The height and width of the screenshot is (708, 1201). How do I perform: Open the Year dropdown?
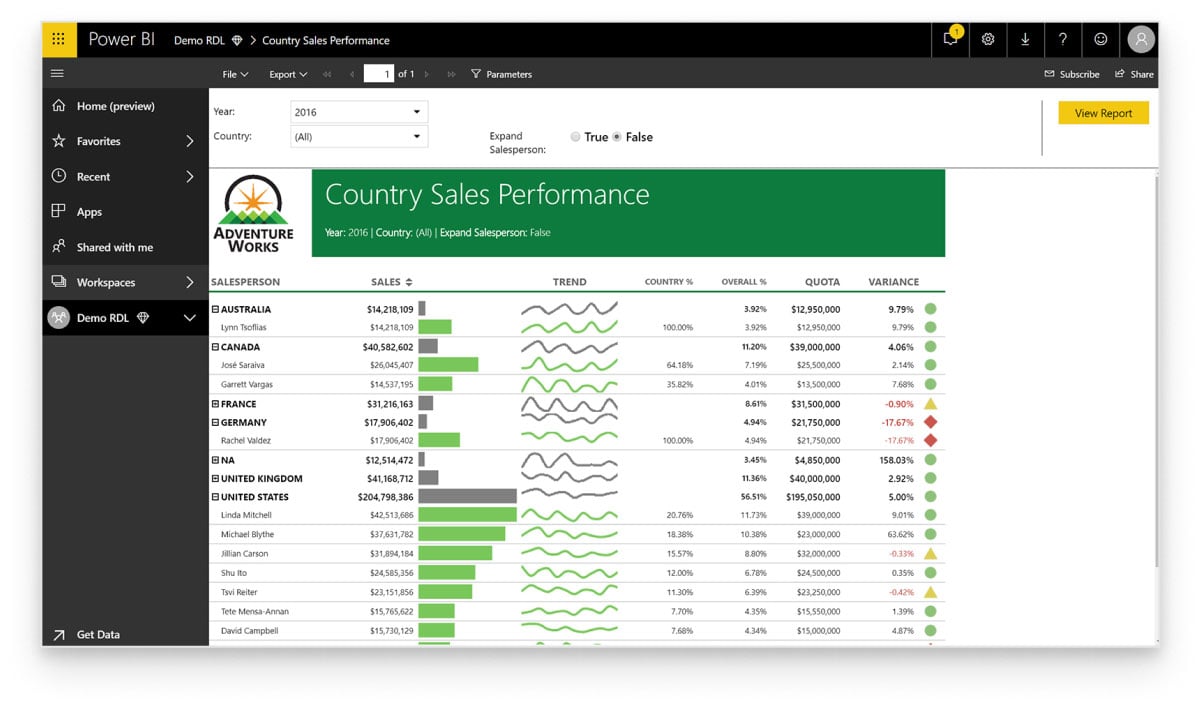click(x=359, y=112)
